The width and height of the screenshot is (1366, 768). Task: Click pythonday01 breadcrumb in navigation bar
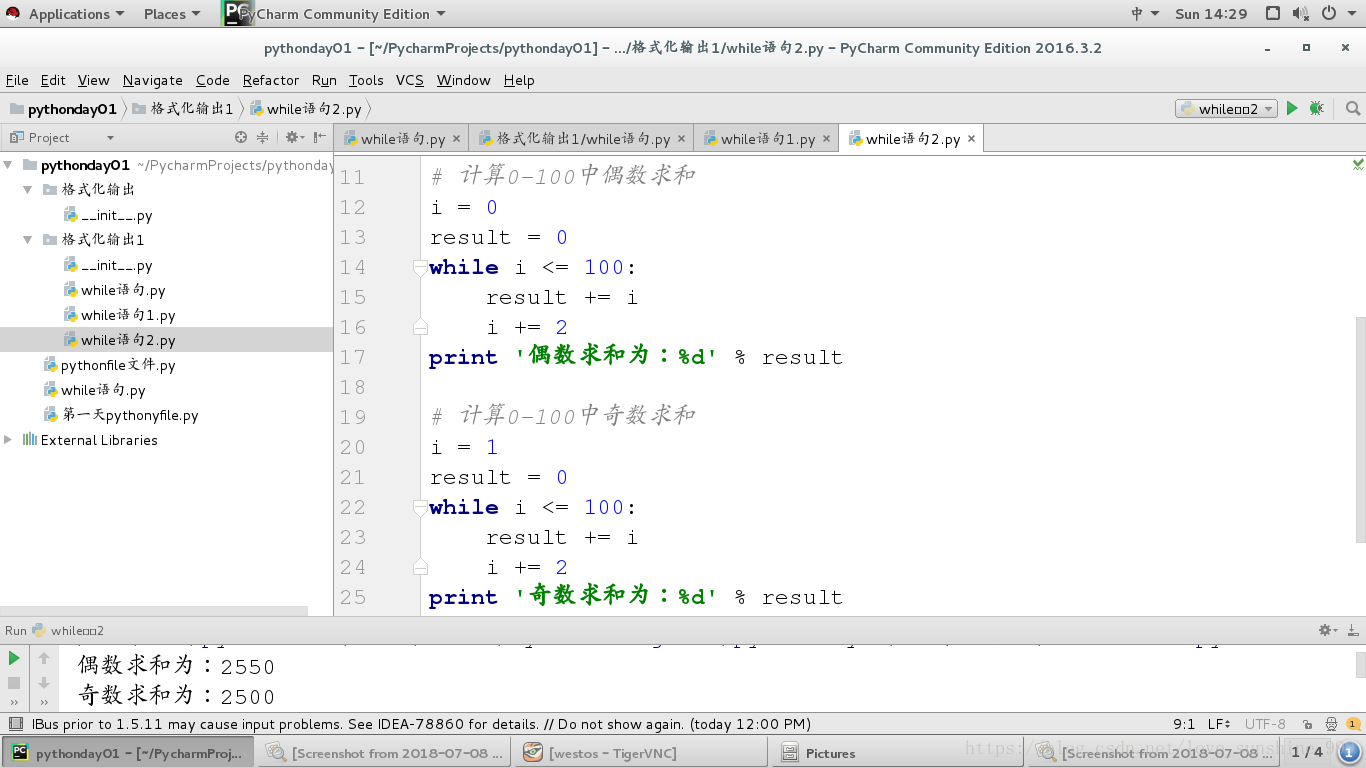[63, 109]
